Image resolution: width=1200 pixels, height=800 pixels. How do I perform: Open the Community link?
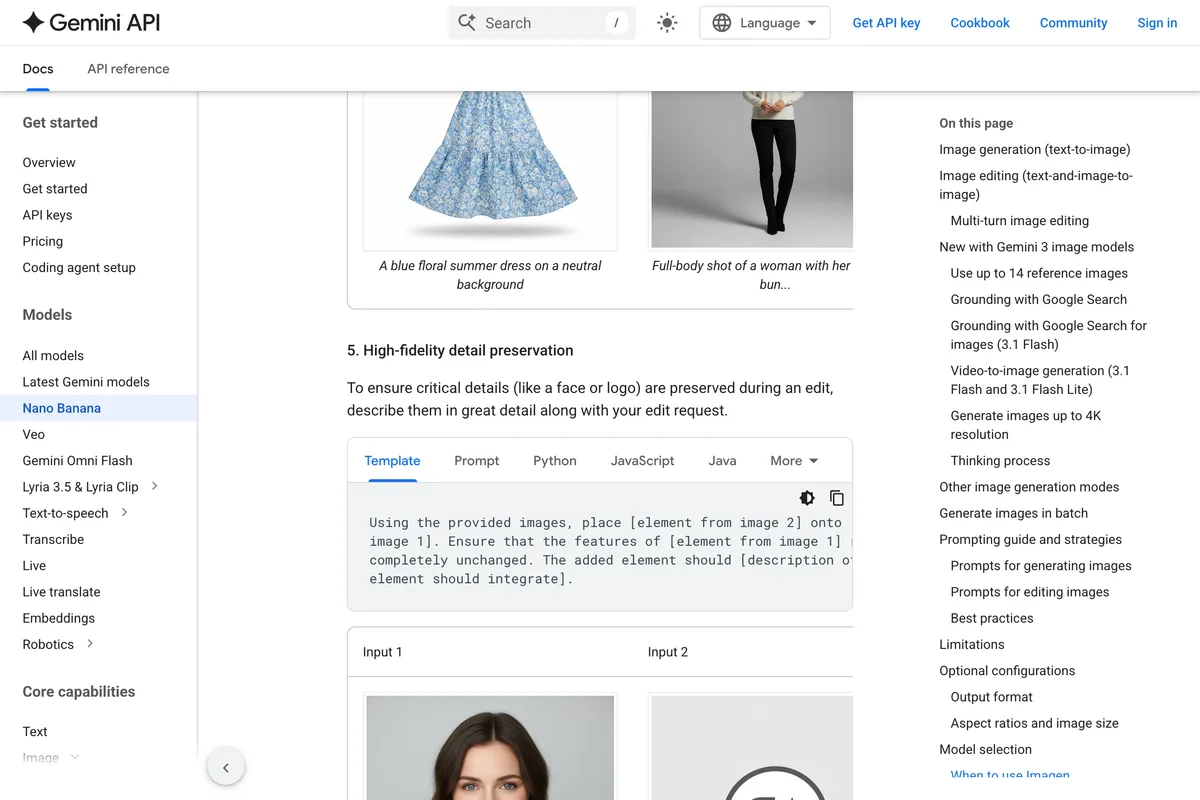pyautogui.click(x=1073, y=23)
